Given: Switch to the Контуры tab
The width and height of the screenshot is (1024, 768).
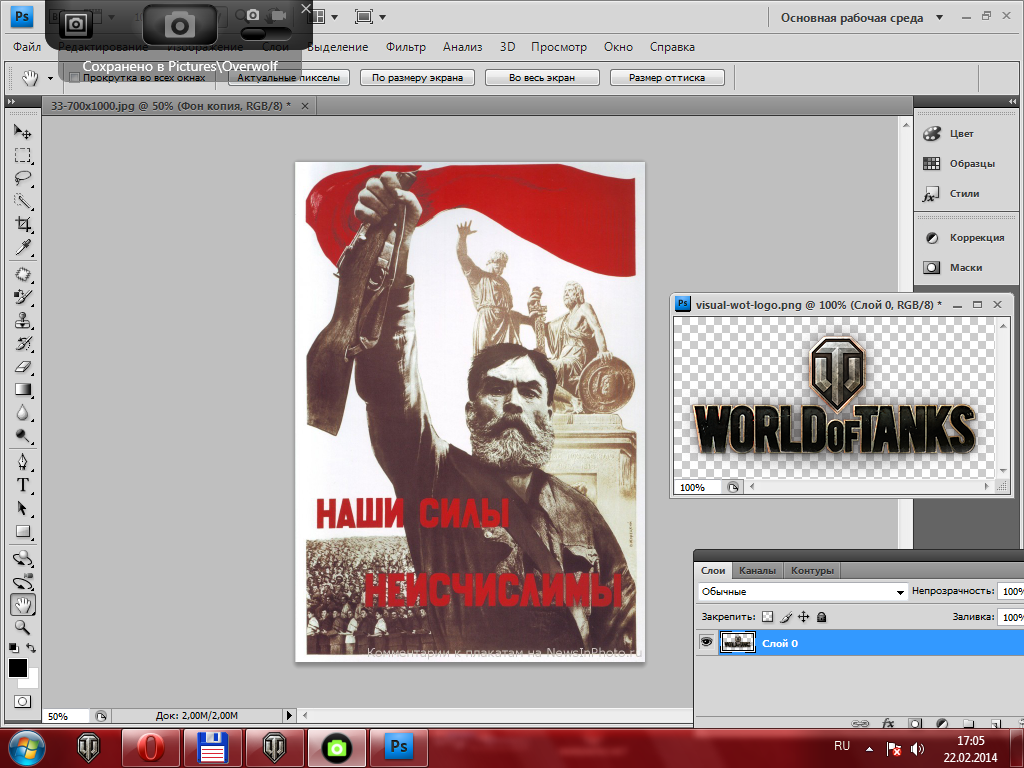Looking at the screenshot, I should (812, 571).
